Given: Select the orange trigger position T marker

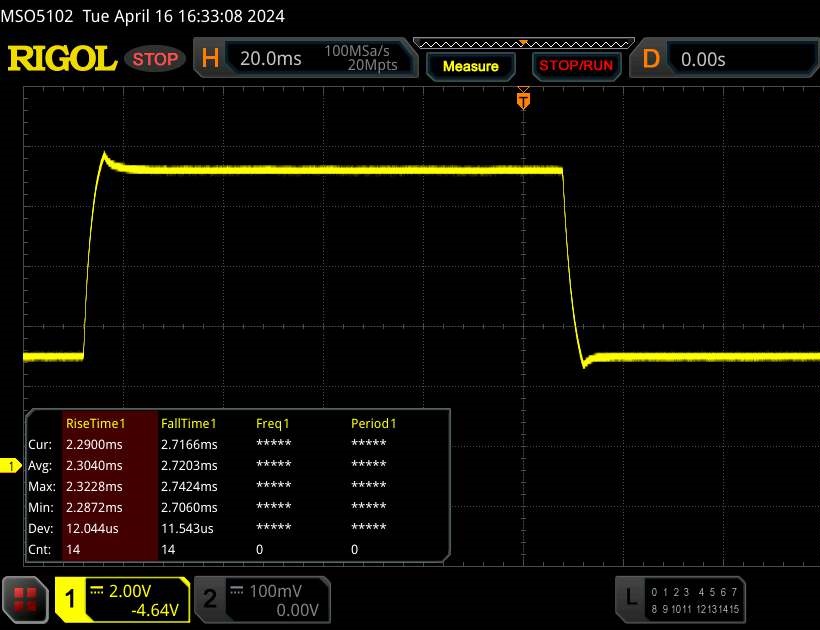Looking at the screenshot, I should click(523, 100).
